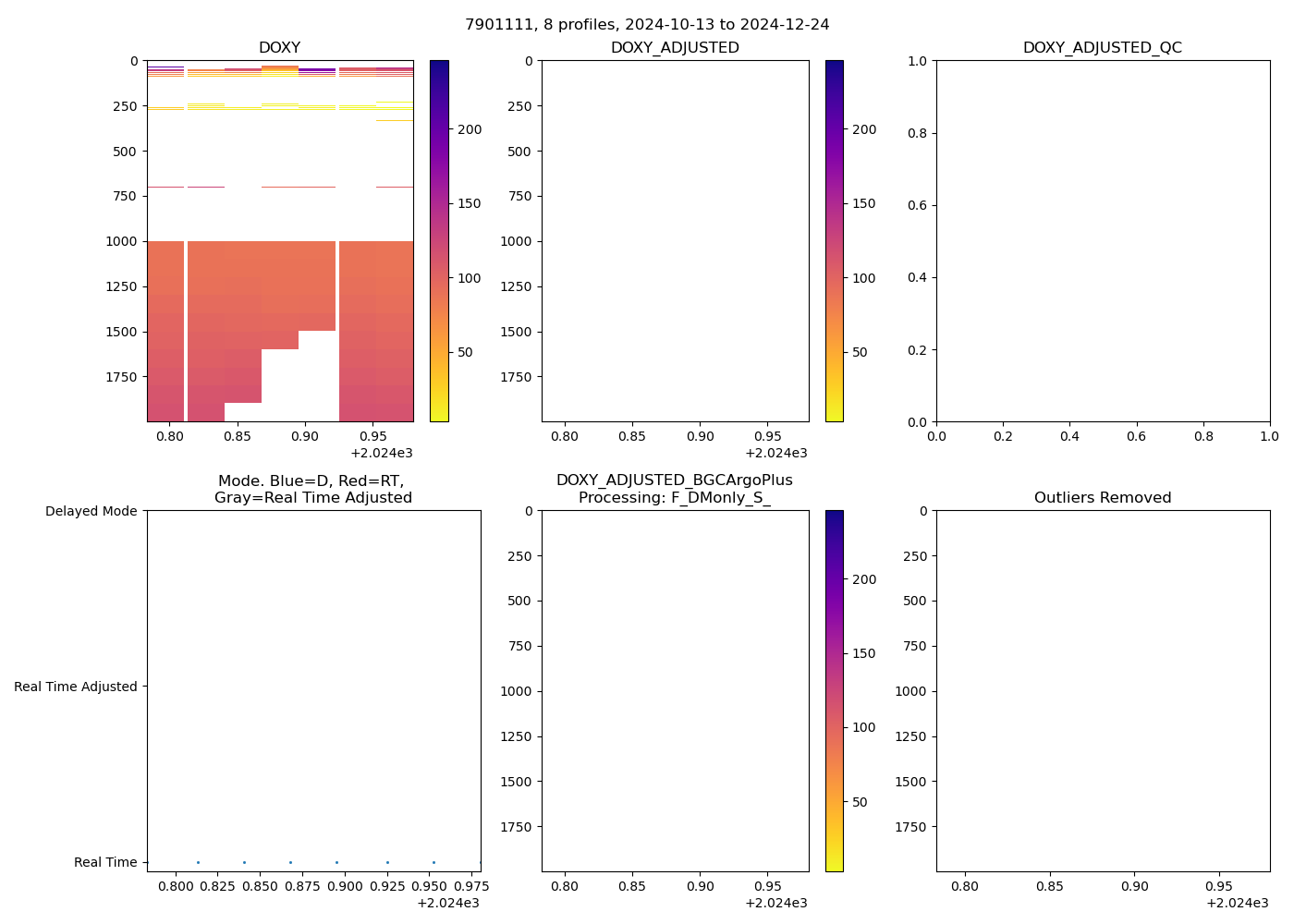Viewport: 1294px width, 924px height.
Task: Click the Delayed Mode y-axis label
Action: click(x=91, y=511)
